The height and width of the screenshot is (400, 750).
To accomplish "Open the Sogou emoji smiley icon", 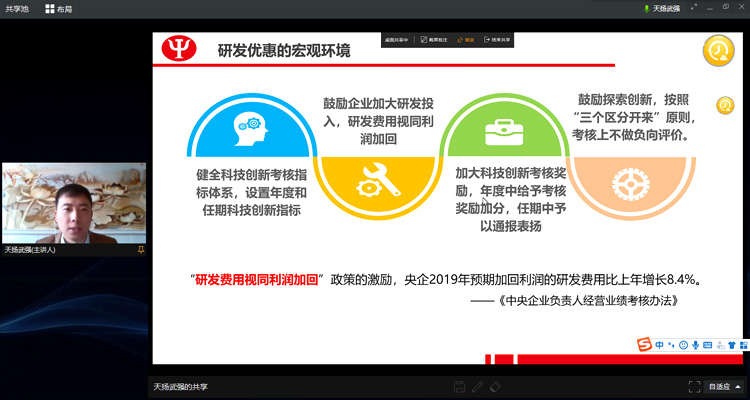I will pos(683,345).
